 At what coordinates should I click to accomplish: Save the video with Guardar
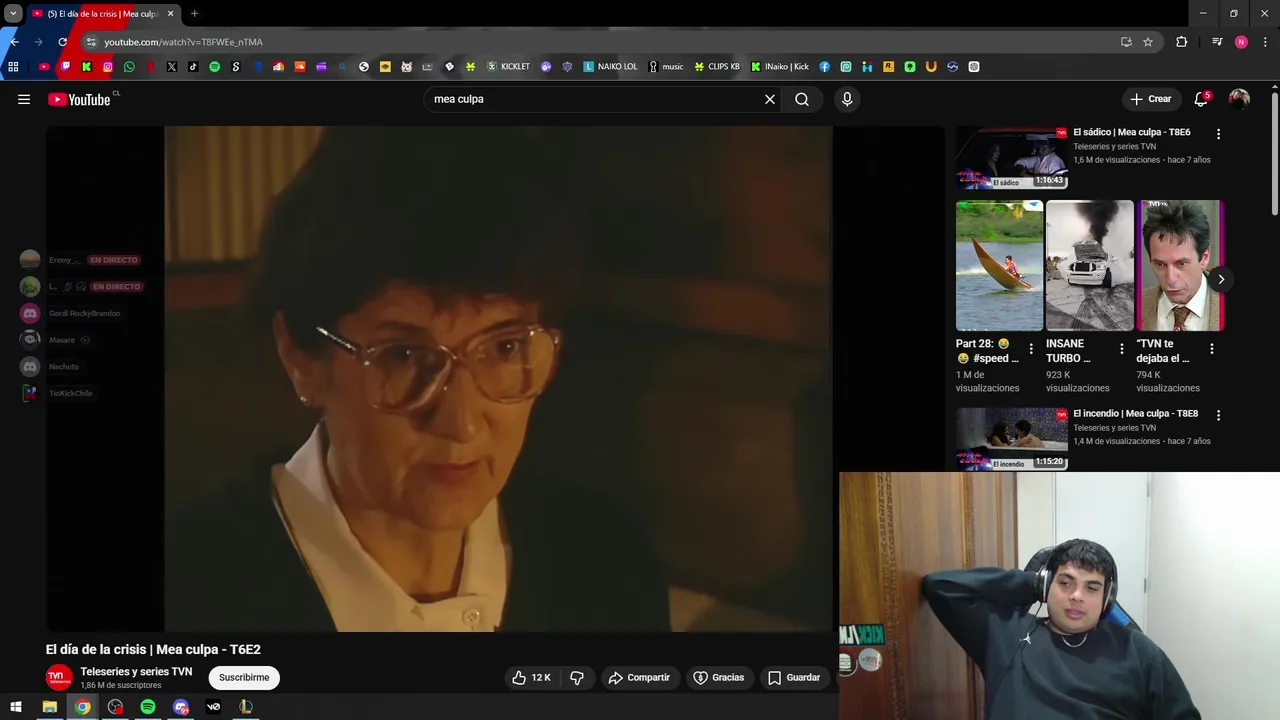794,677
